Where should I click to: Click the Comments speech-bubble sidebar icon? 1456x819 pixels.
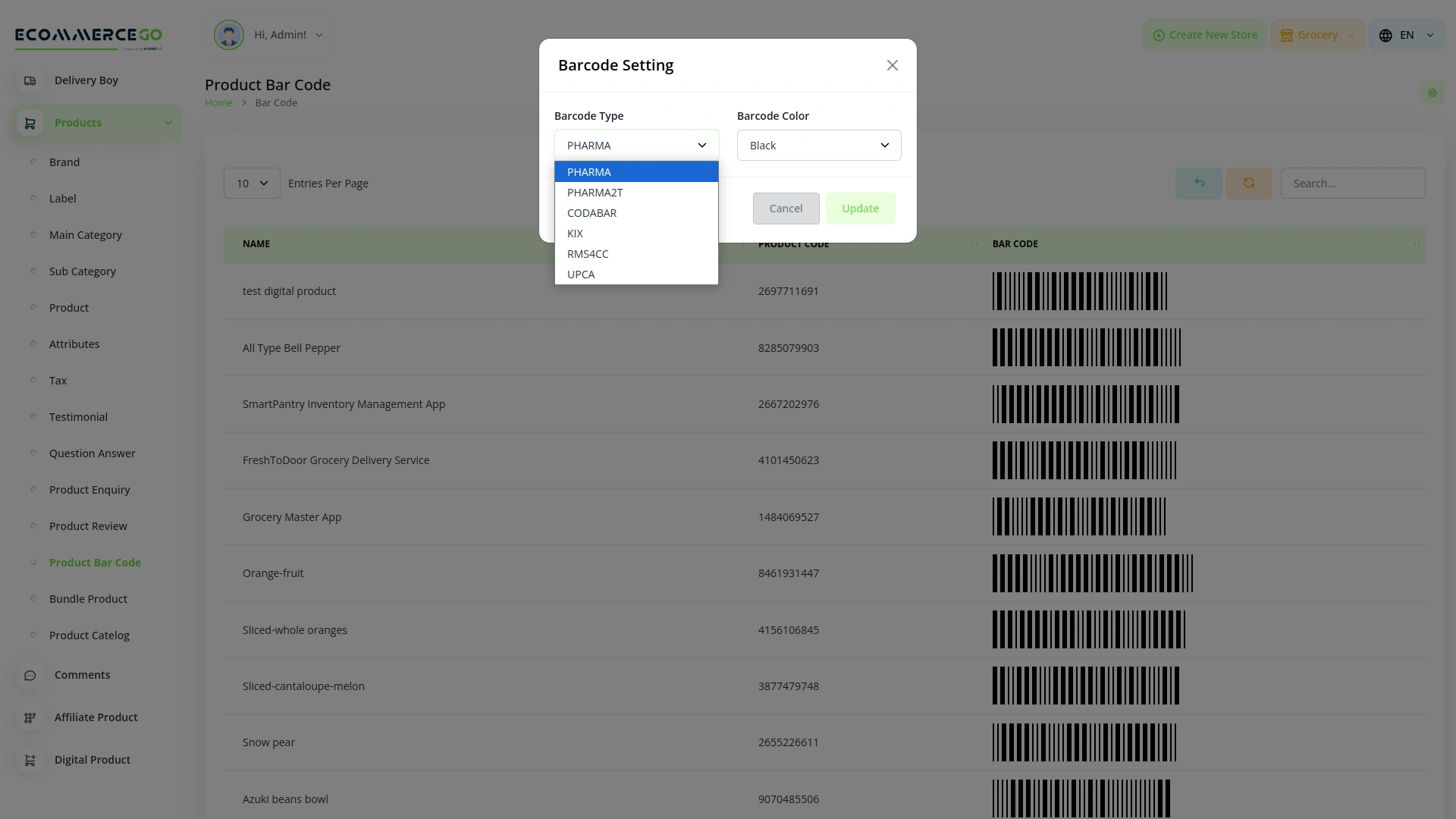pyautogui.click(x=30, y=675)
